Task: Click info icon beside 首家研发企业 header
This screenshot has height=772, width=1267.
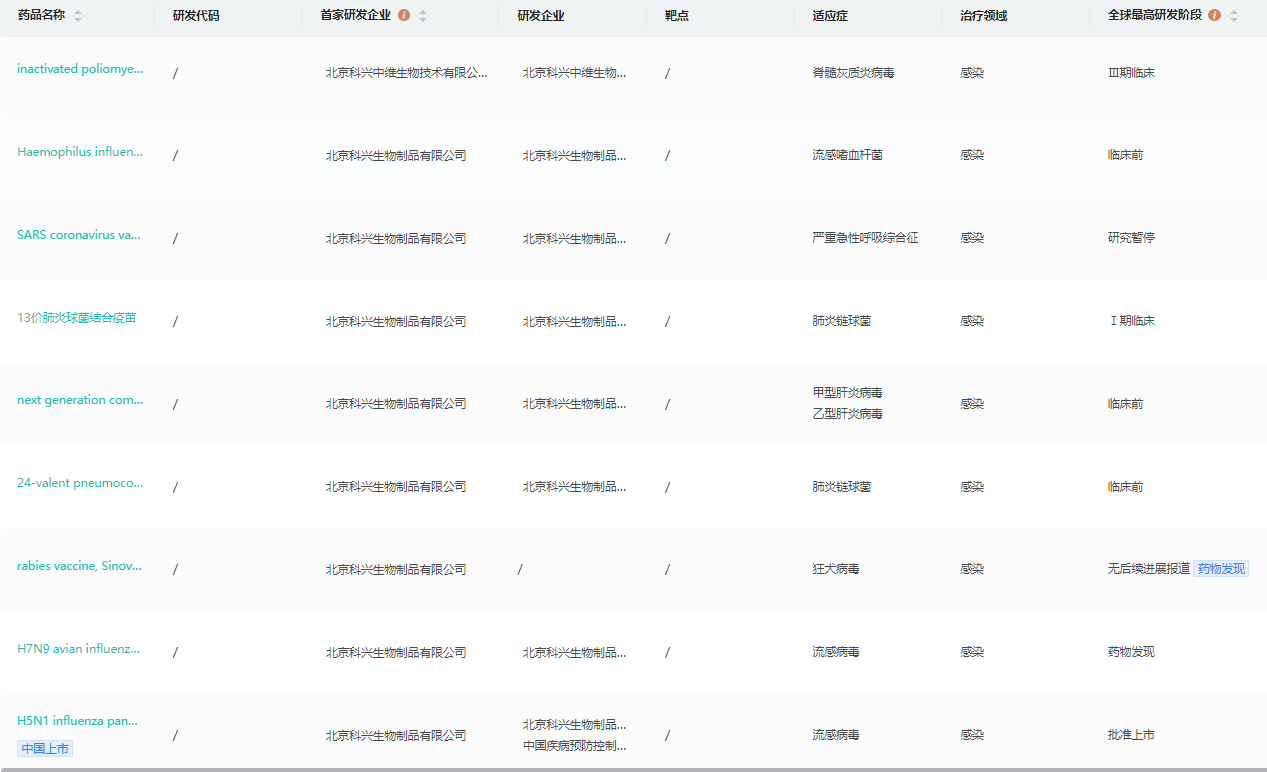Action: click(404, 15)
